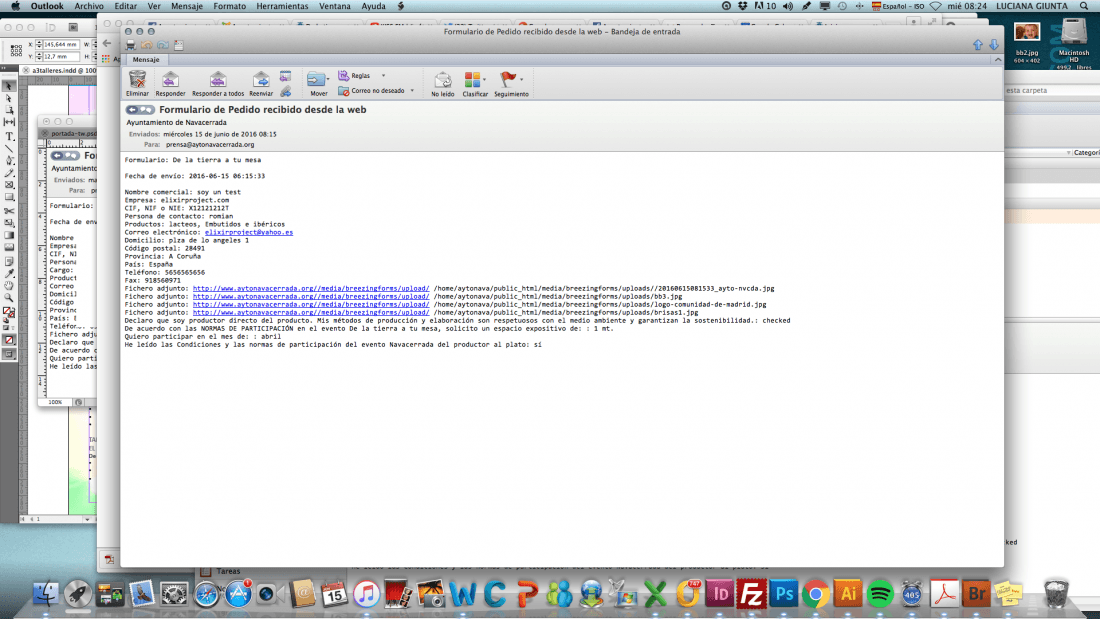Click the undo arrow icon
Image resolution: width=1100 pixels, height=619 pixels.
tap(147, 45)
